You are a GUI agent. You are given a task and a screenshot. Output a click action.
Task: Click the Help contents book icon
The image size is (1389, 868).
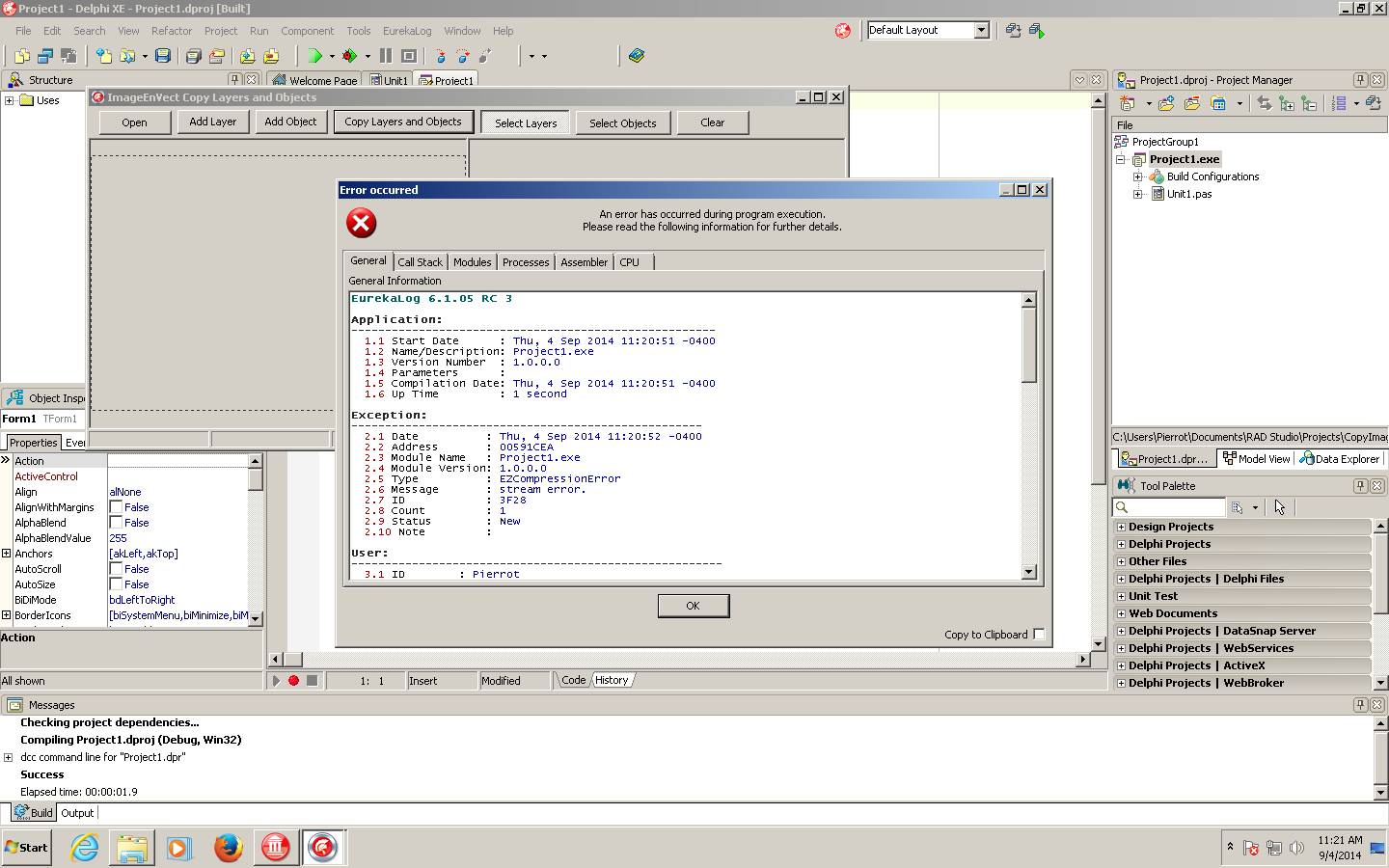point(637,56)
